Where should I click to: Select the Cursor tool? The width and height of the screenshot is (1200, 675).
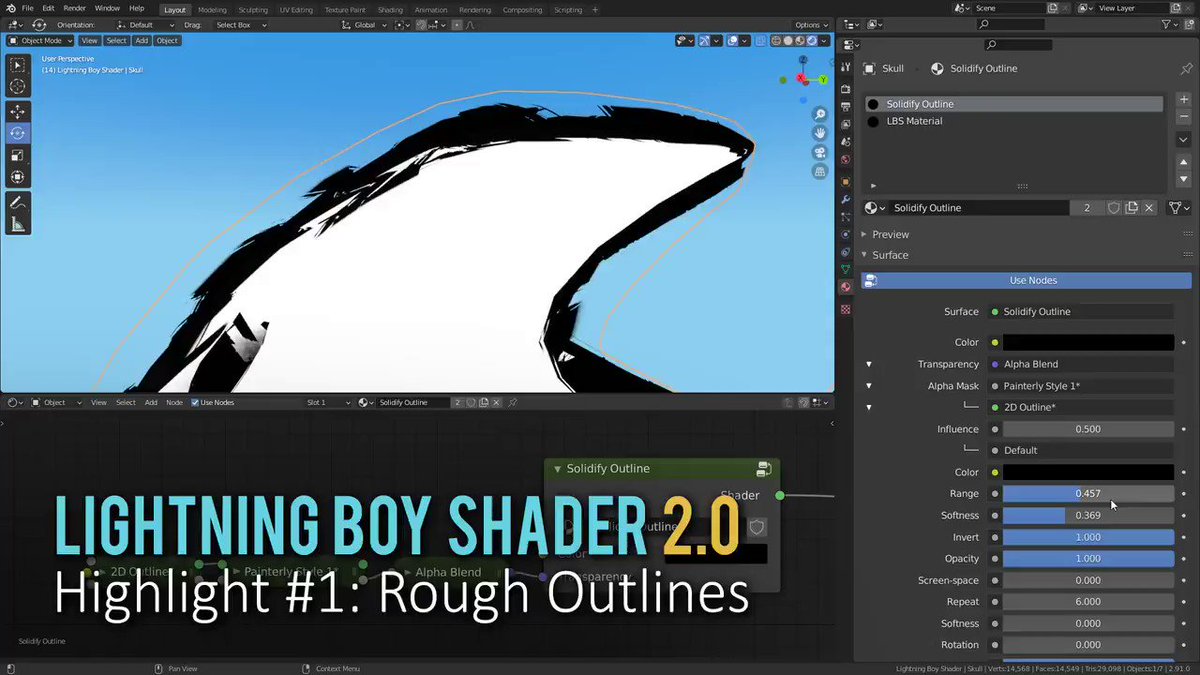pyautogui.click(x=17, y=86)
